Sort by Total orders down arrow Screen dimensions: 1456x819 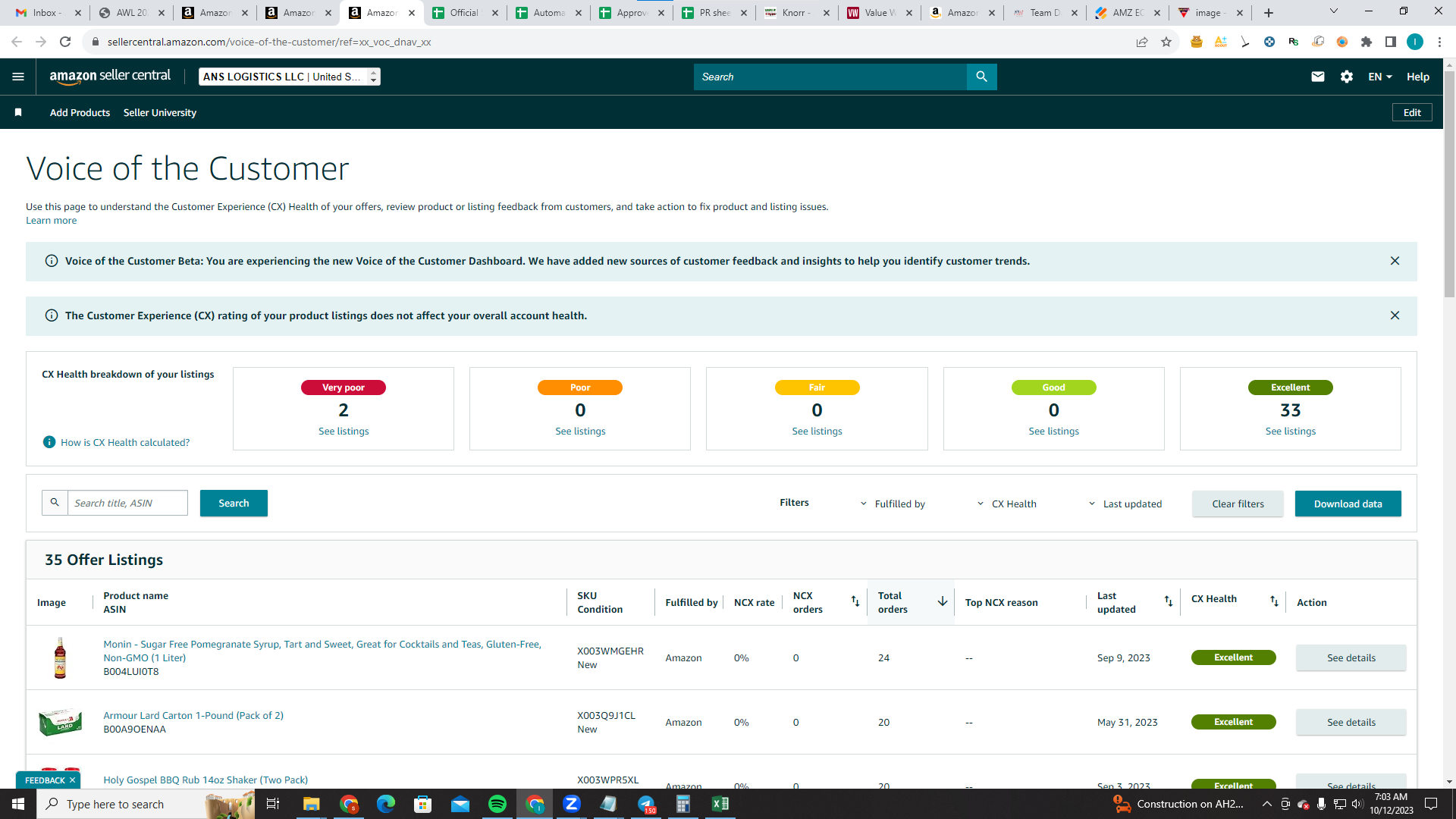coord(943,601)
